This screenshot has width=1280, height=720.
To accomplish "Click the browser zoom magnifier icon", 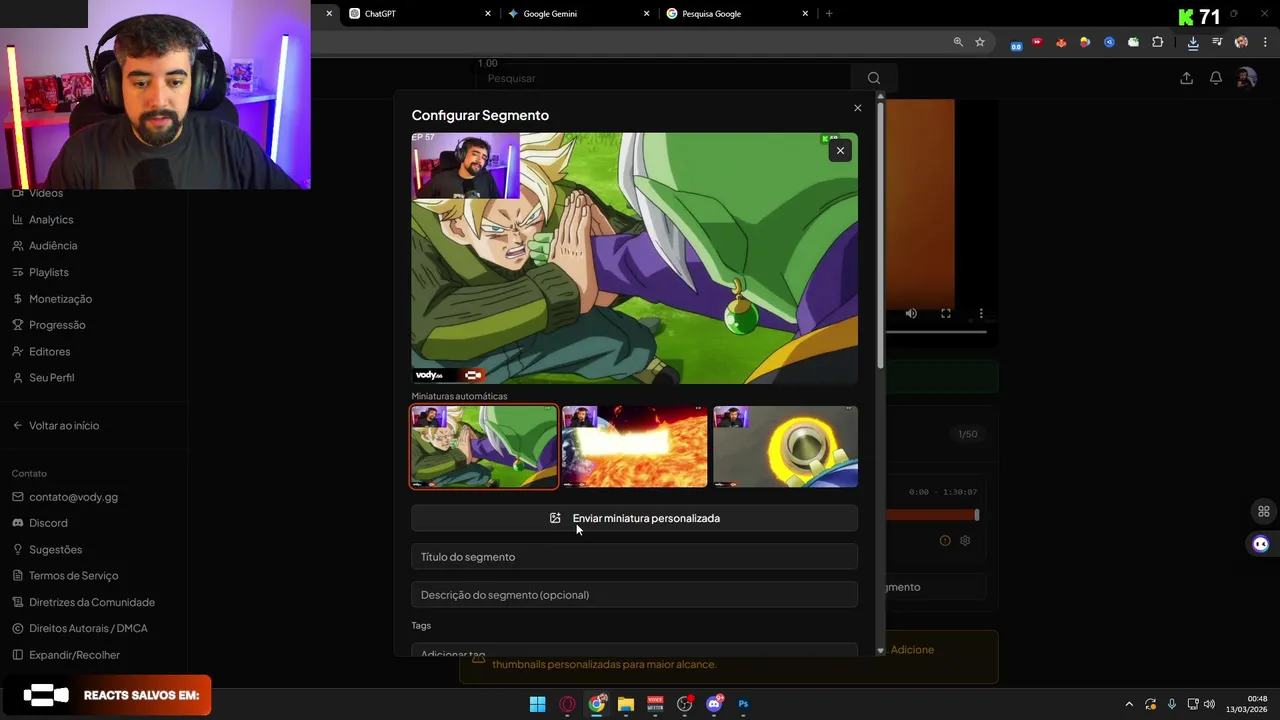I will point(958,42).
